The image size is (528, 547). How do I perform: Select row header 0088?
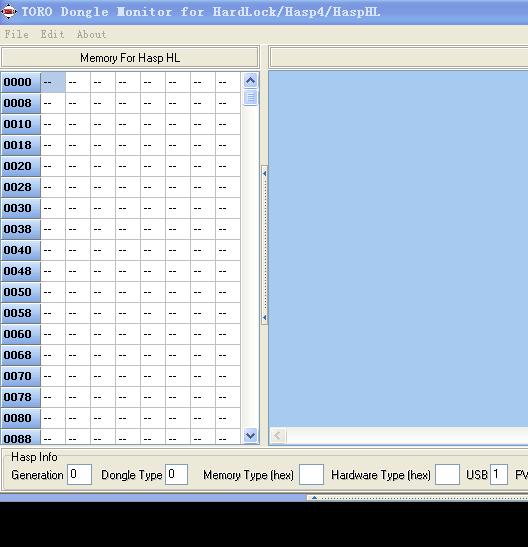tap(21, 437)
